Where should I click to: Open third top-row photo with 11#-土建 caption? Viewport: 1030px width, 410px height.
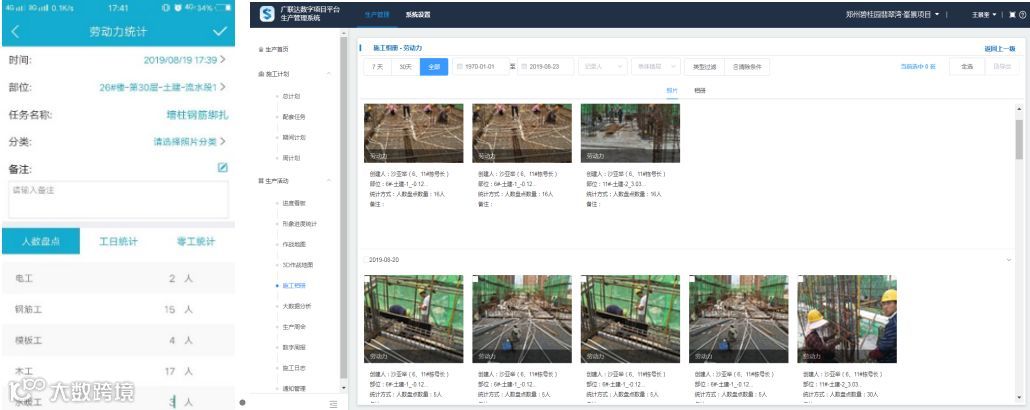pyautogui.click(x=630, y=133)
